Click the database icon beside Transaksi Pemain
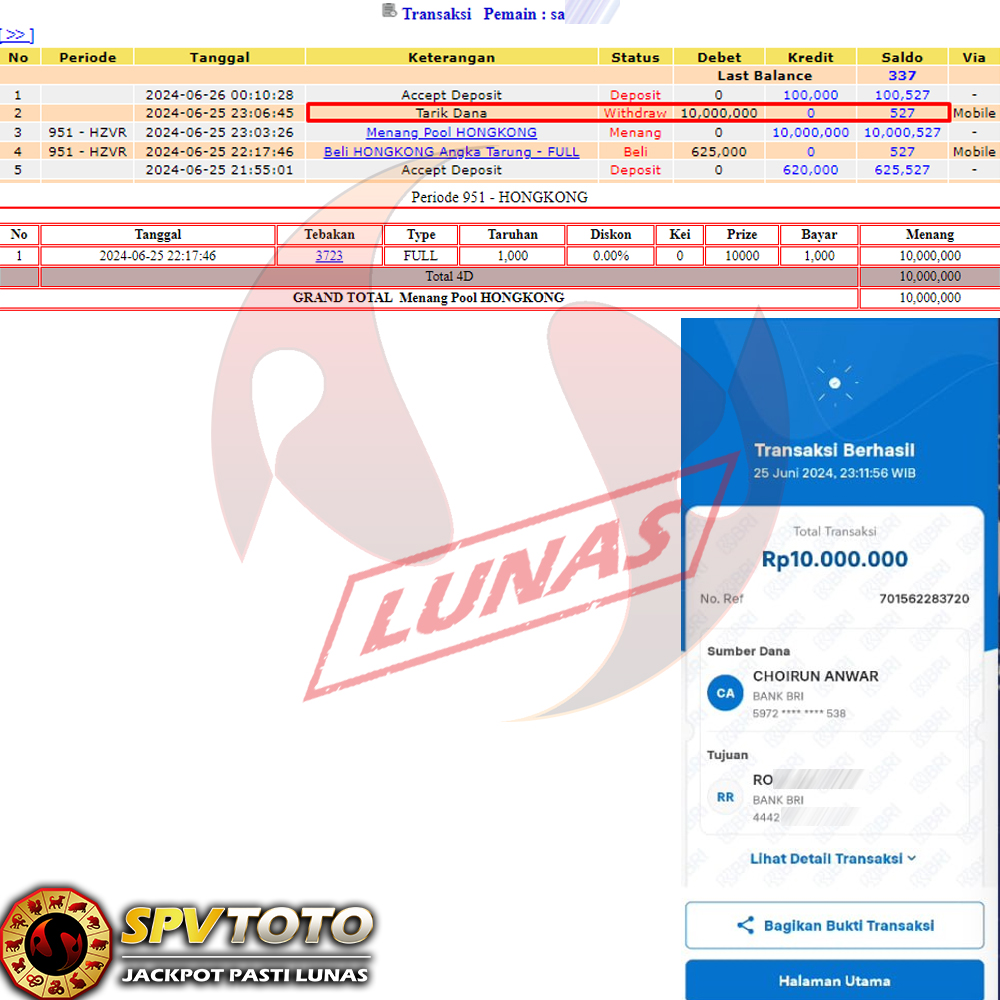The height and width of the screenshot is (1000, 1000). tap(389, 11)
